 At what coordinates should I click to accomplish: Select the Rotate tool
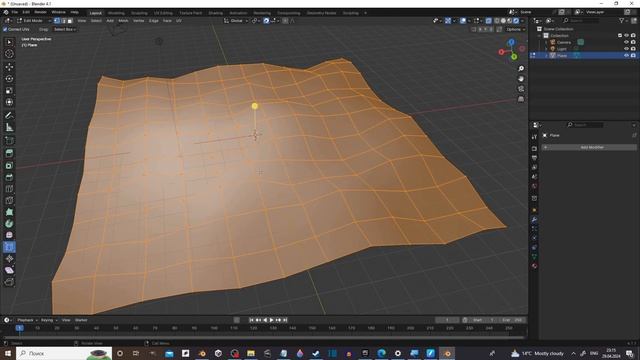[x=9, y=78]
